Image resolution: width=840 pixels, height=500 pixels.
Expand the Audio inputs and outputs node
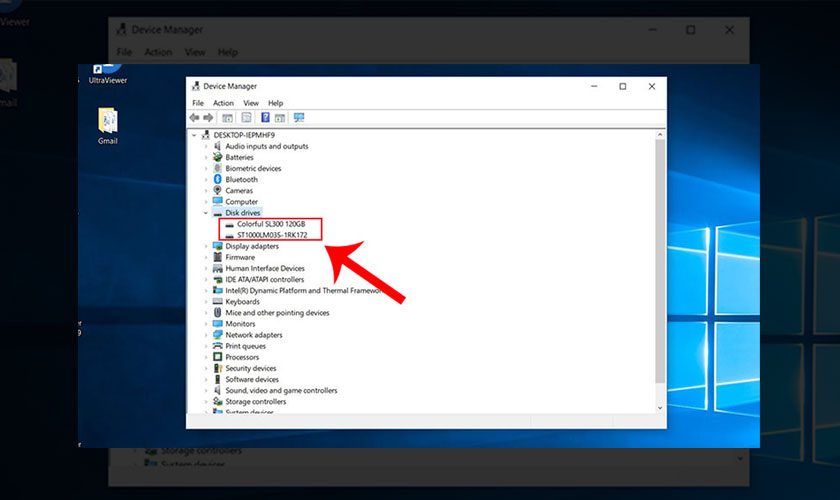coord(207,147)
